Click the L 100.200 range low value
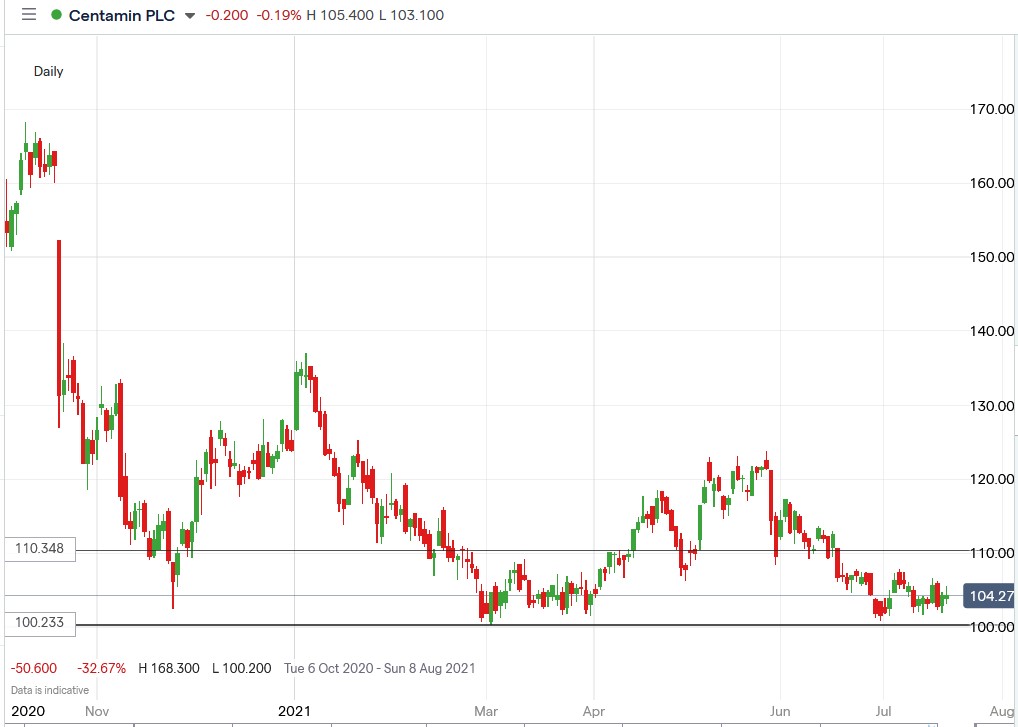The width and height of the screenshot is (1018, 727). pyautogui.click(x=240, y=667)
